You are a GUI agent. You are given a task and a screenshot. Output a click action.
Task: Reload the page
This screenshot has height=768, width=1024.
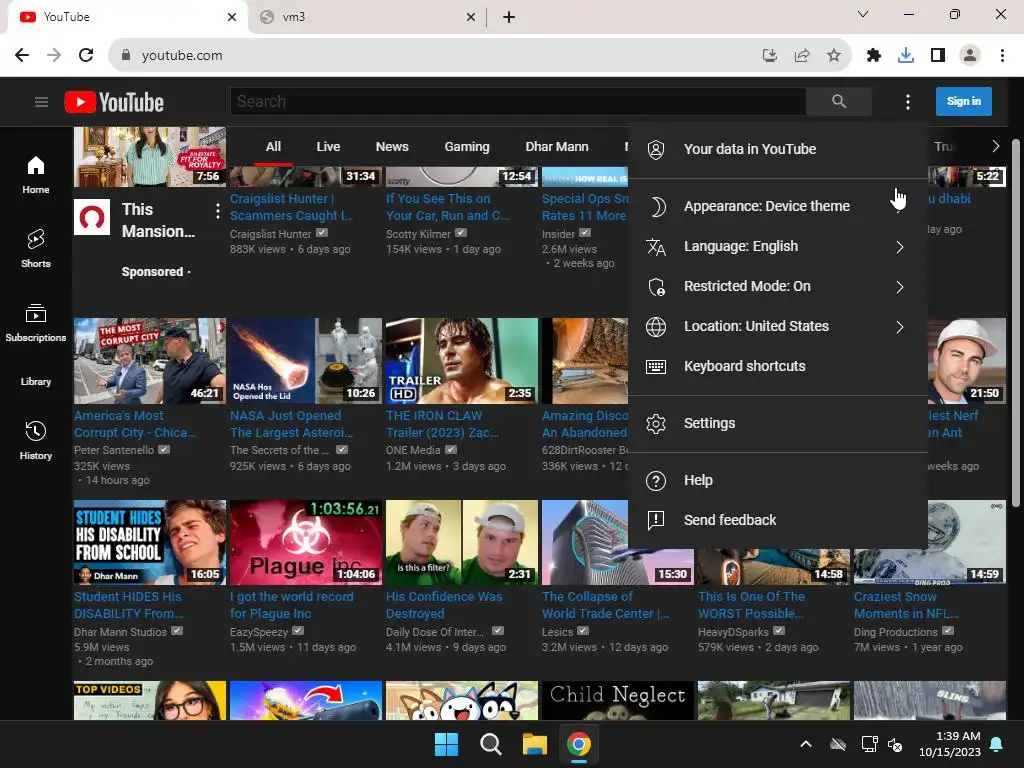click(x=86, y=56)
